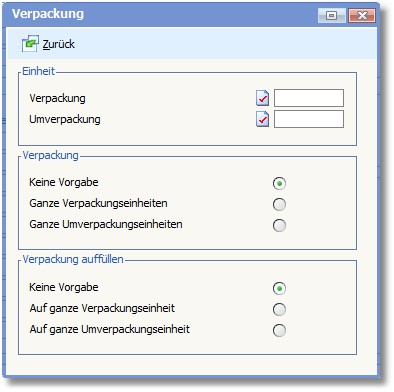Go back via the Zurück text
The width and height of the screenshot is (394, 392).
click(59, 44)
